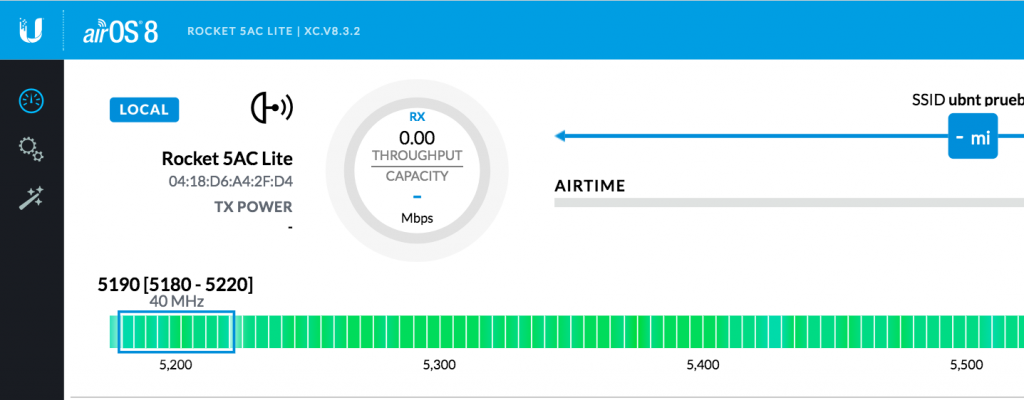Click the RX throughput gauge circle
Image resolution: width=1024 pixels, height=400 pixels.
tap(417, 170)
